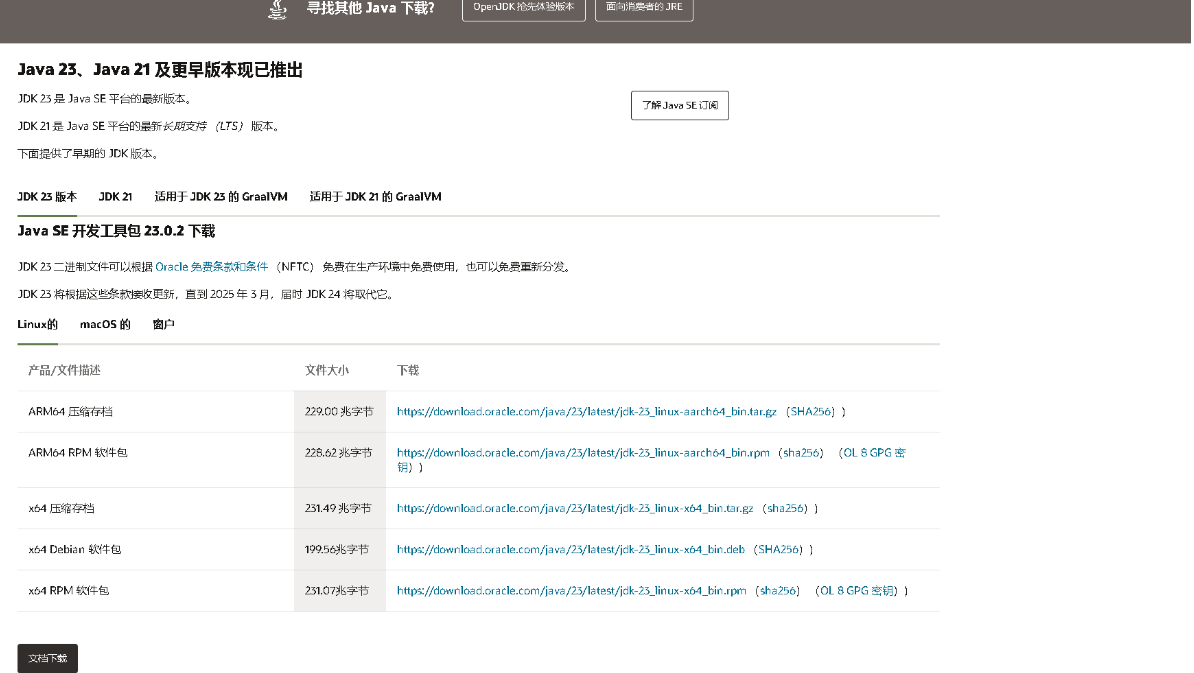The height and width of the screenshot is (673, 1194).
Task: Click the 文档下载 button
Action: coord(47,658)
